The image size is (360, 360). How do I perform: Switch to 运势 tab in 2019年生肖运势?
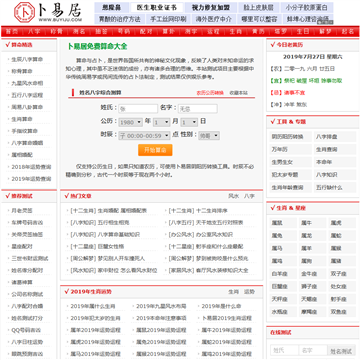(x=249, y=292)
